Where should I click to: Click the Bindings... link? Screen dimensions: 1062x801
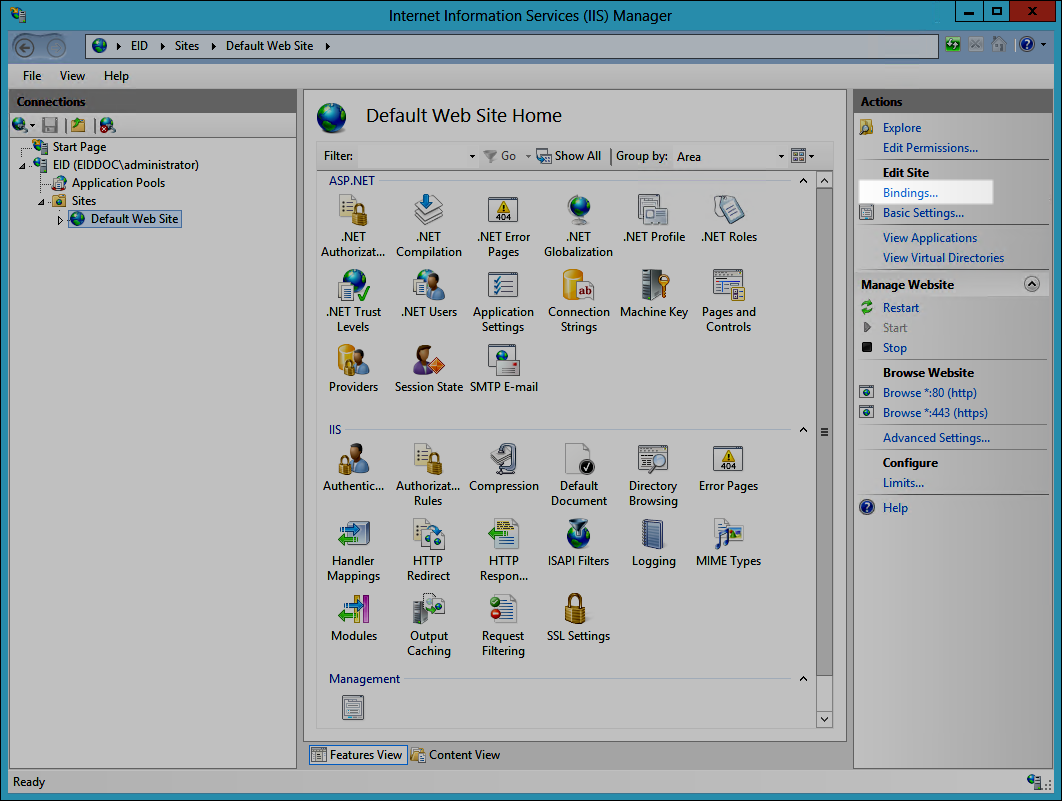coord(910,193)
